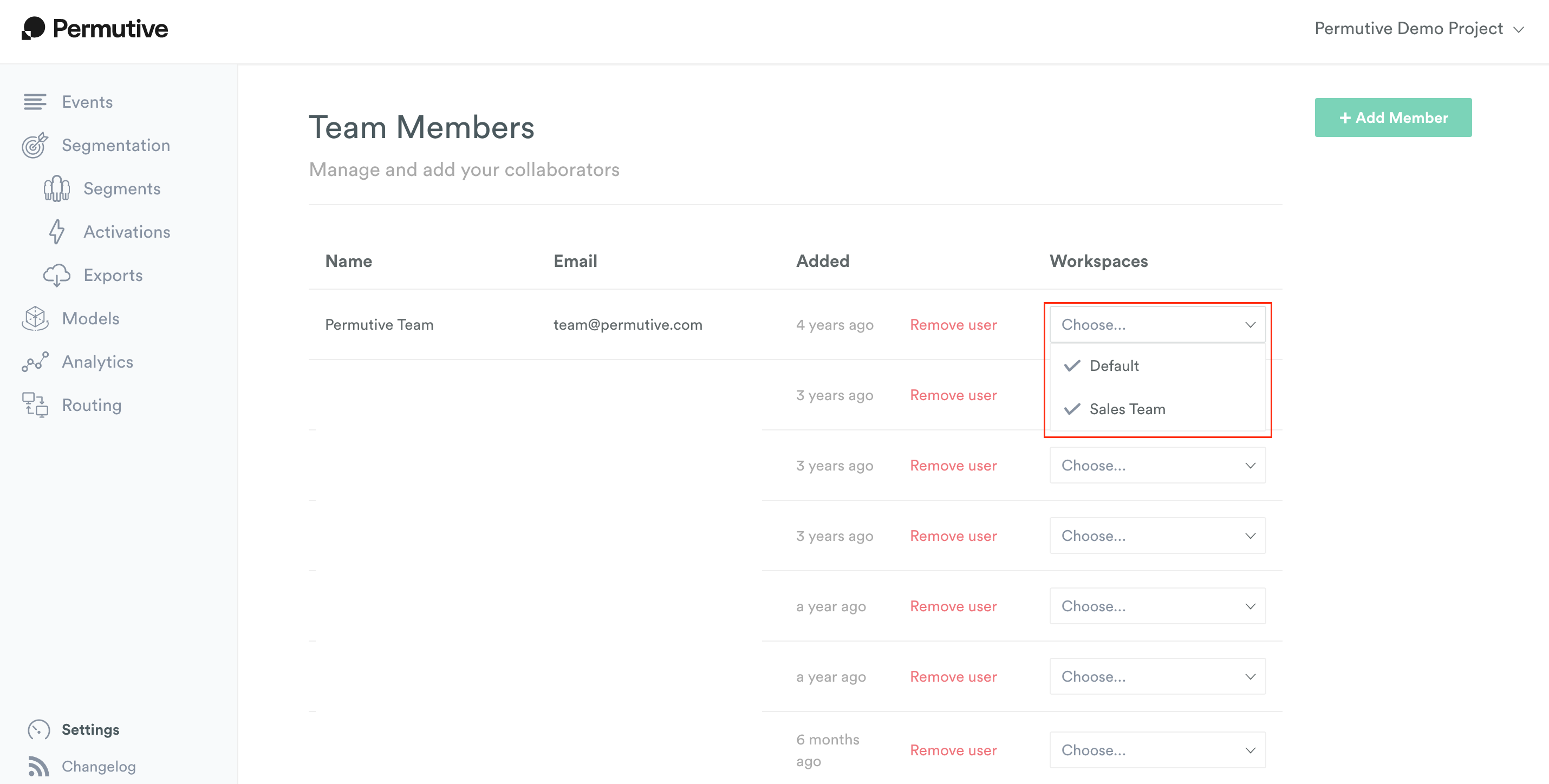Open the Models section
The width and height of the screenshot is (1549, 784).
click(91, 319)
